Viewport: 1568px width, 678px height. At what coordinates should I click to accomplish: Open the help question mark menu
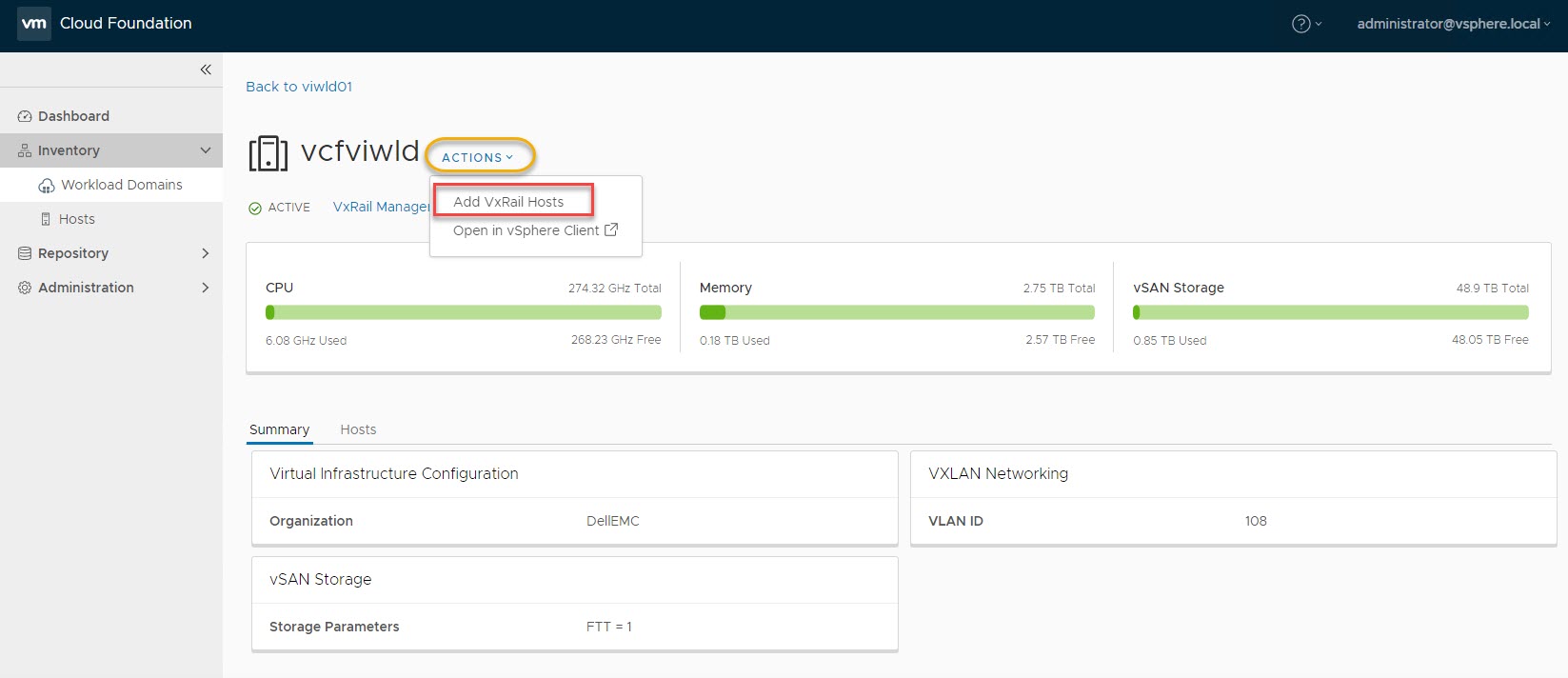tap(1301, 24)
